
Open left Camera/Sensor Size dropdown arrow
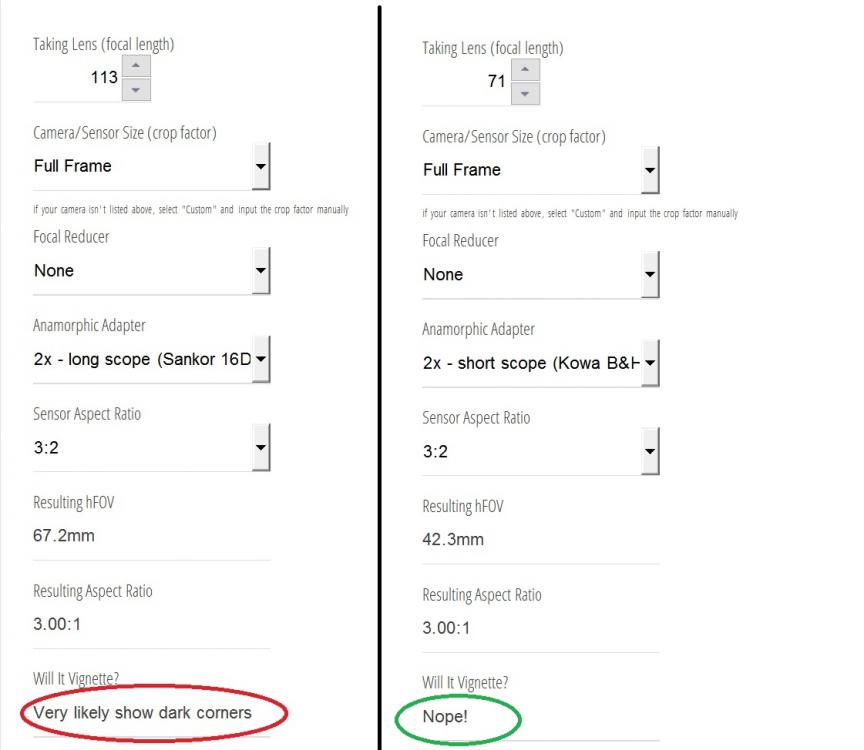point(261,166)
